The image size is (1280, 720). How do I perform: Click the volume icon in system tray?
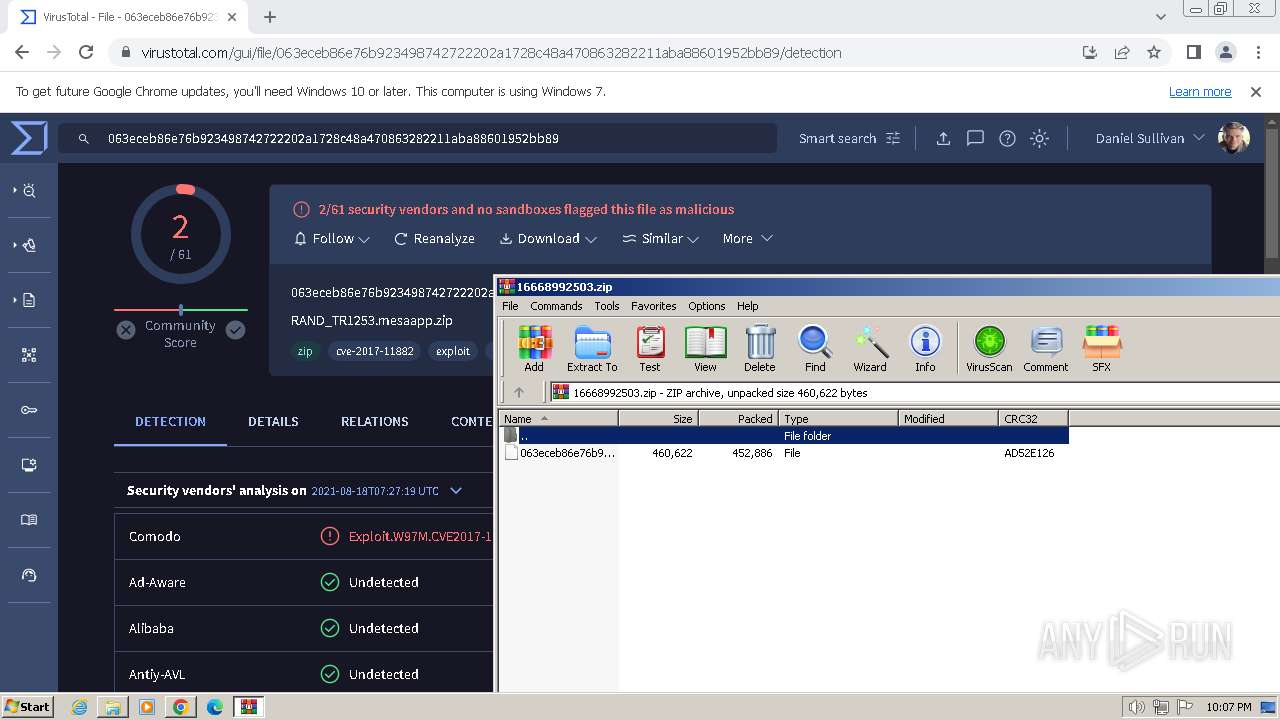click(1137, 707)
